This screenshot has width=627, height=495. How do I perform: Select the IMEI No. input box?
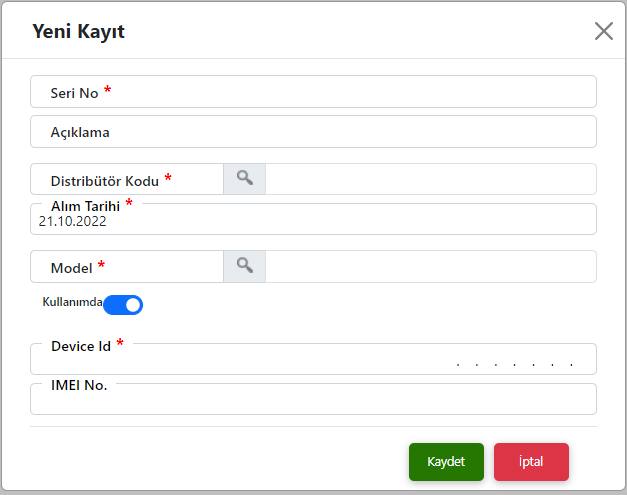pos(313,399)
